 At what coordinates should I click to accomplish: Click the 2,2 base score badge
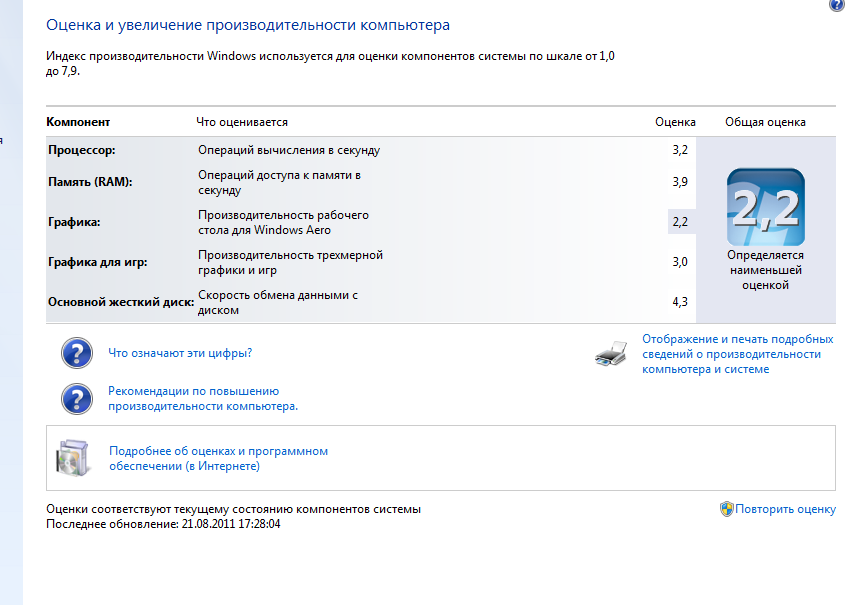766,207
